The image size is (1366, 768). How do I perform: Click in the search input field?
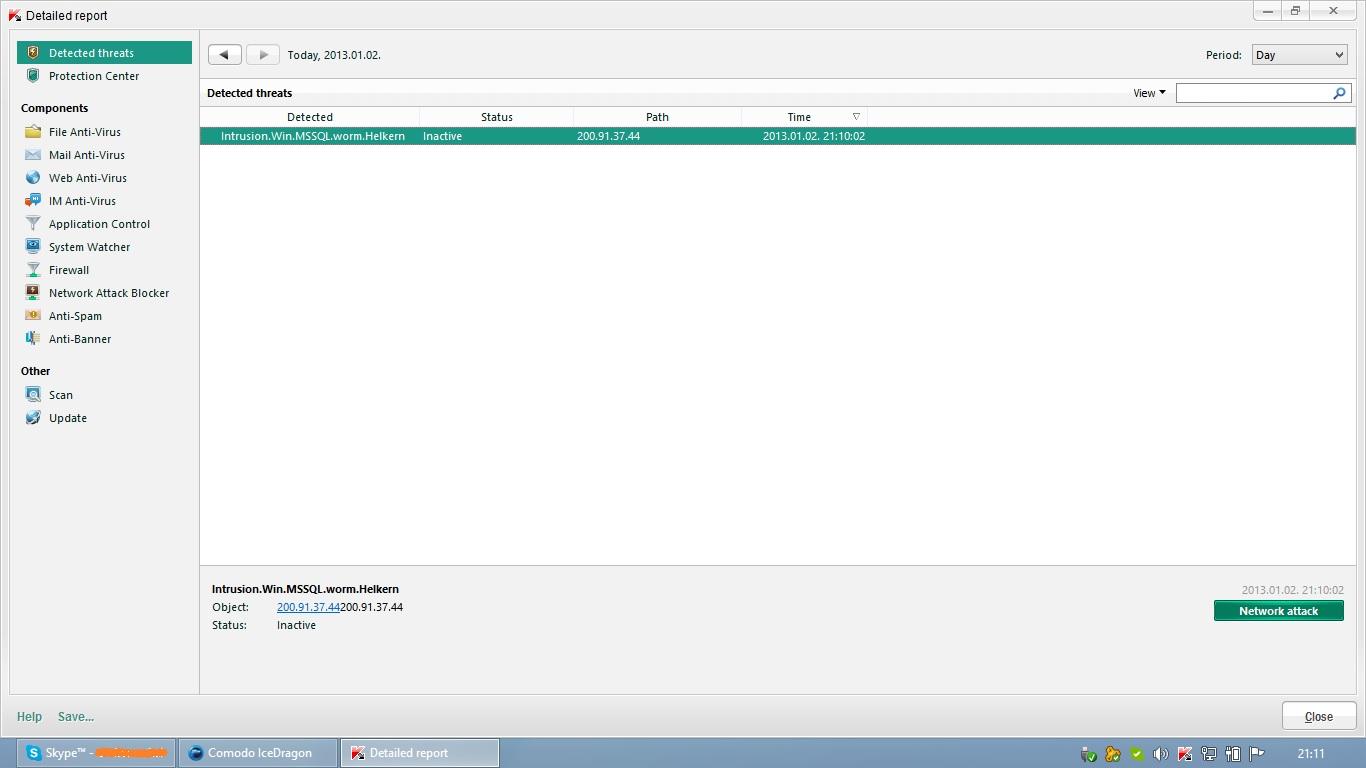[x=1255, y=93]
